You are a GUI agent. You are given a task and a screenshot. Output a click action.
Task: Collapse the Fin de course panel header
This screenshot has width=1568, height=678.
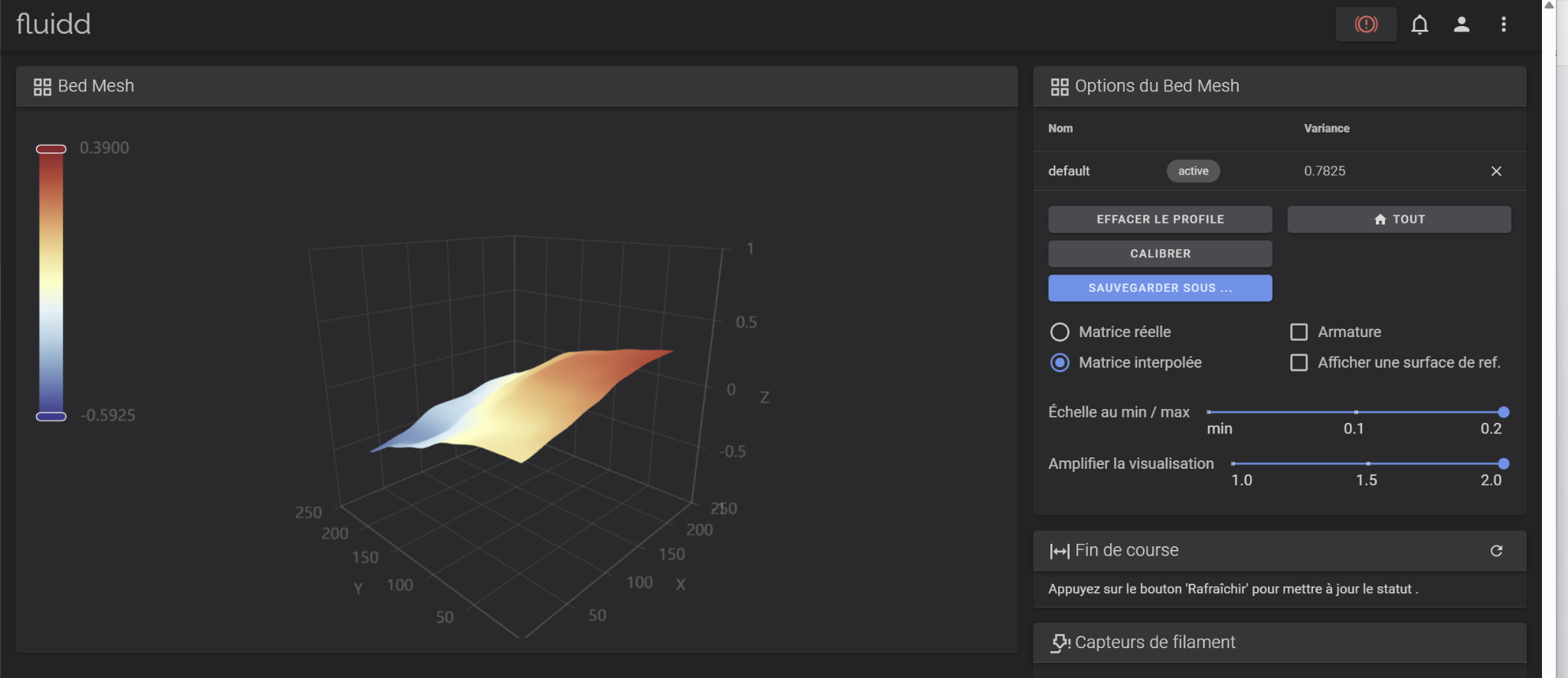click(x=1279, y=551)
